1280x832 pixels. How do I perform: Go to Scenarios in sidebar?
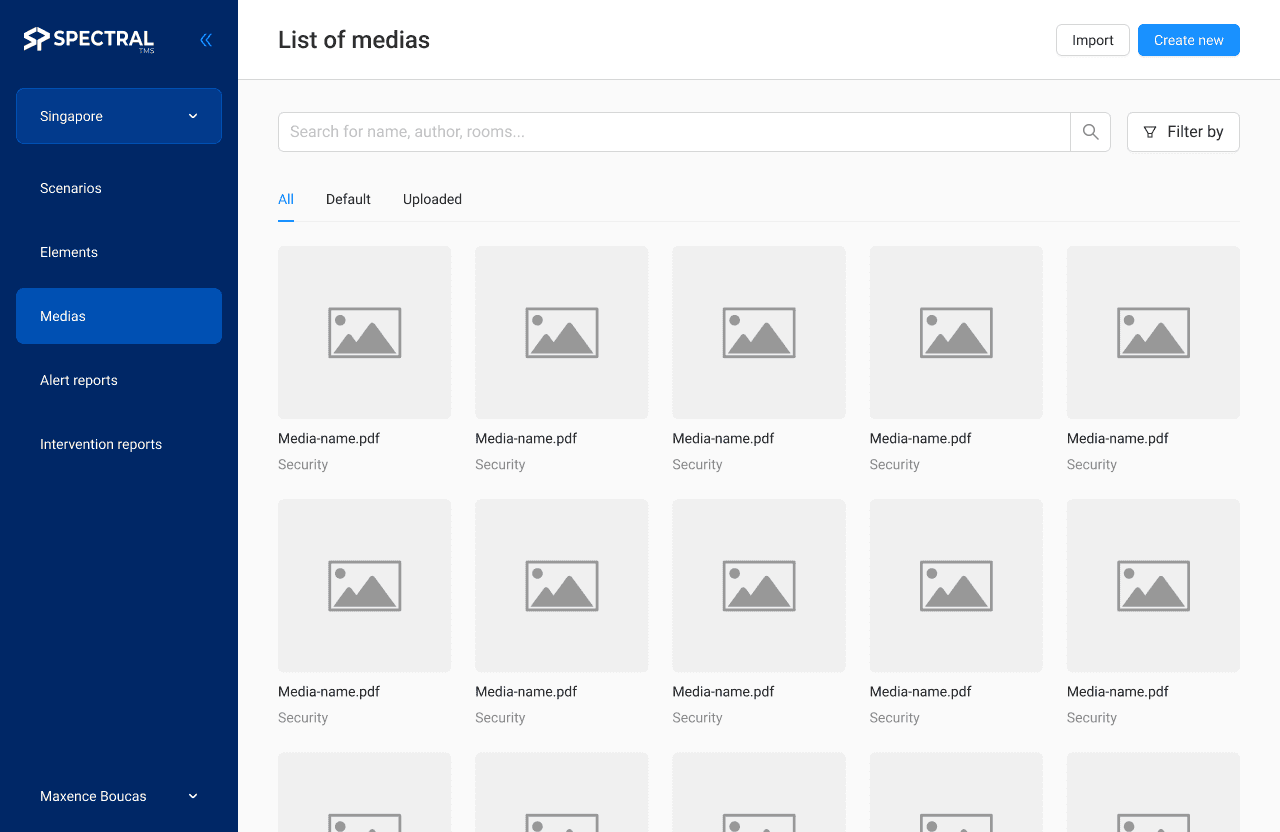[x=119, y=188]
